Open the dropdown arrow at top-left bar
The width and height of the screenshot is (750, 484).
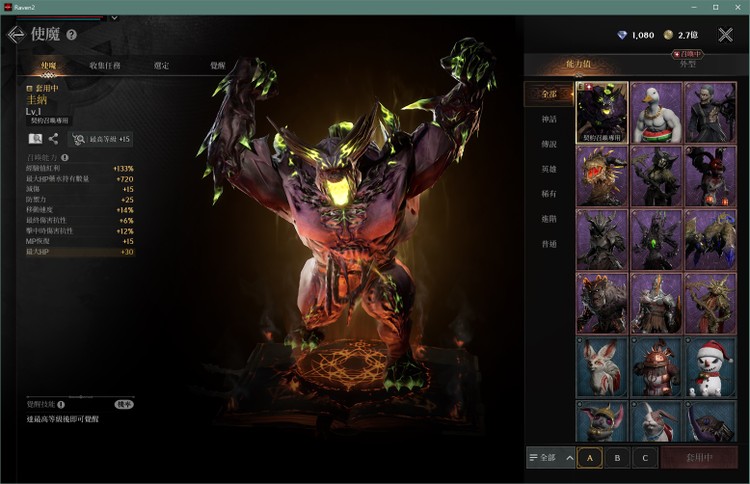[x=114, y=17]
